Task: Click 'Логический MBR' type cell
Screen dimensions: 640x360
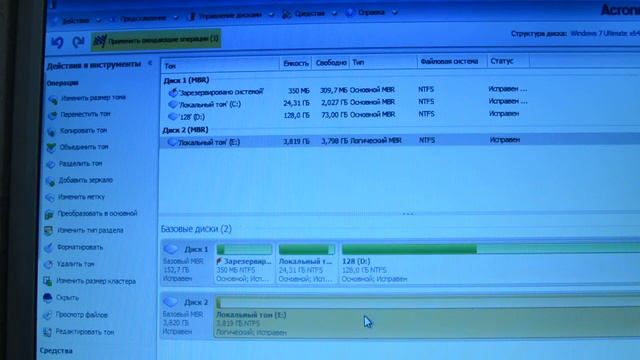Action: coord(376,141)
